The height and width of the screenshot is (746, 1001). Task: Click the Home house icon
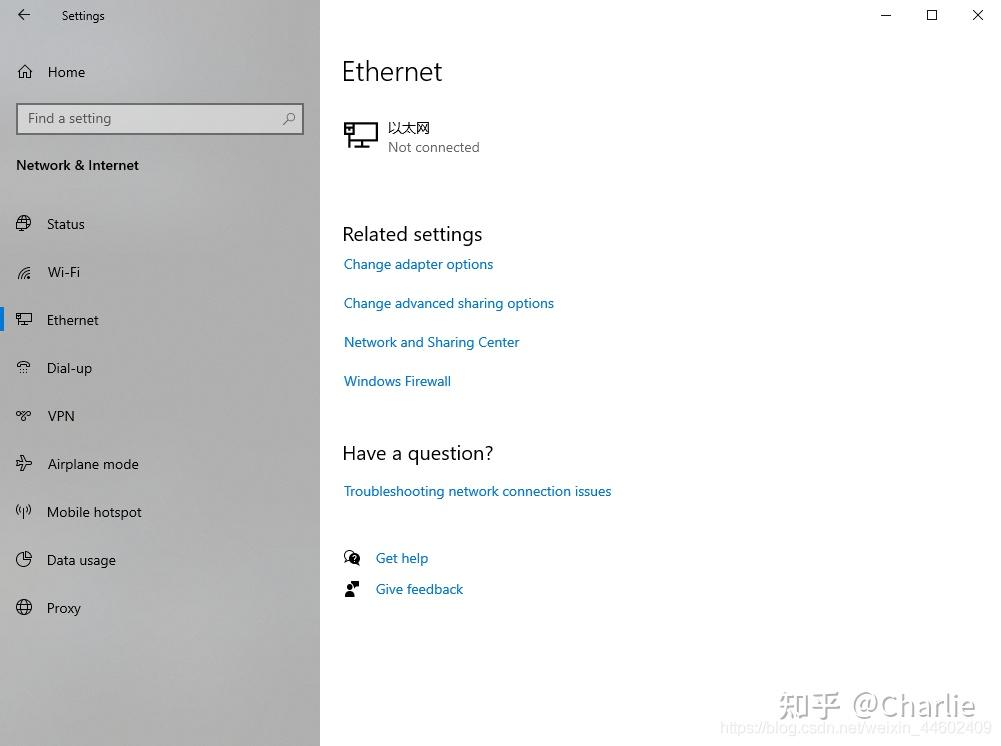[24, 72]
